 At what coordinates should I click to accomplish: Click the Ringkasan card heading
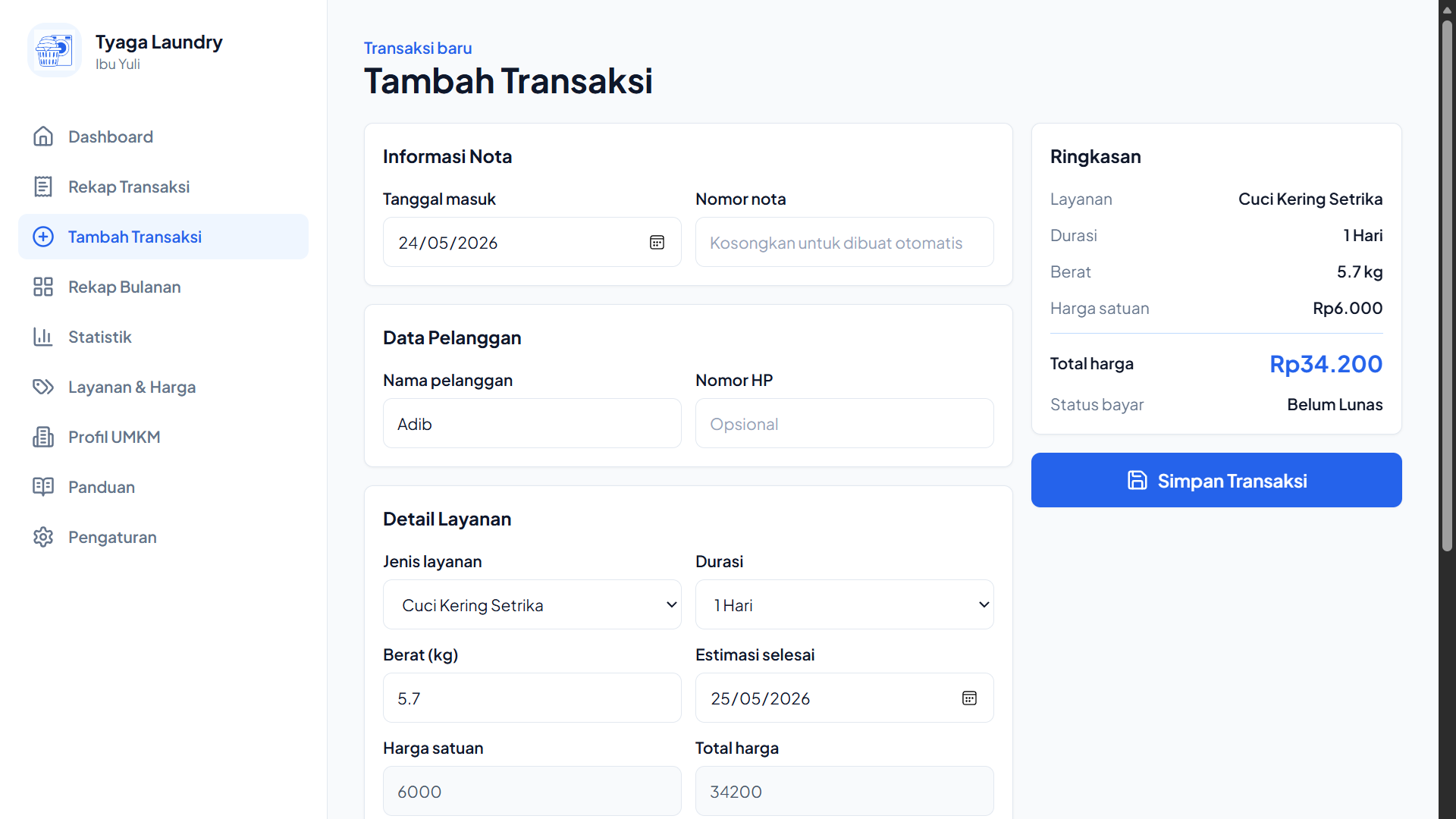pyautogui.click(x=1095, y=157)
